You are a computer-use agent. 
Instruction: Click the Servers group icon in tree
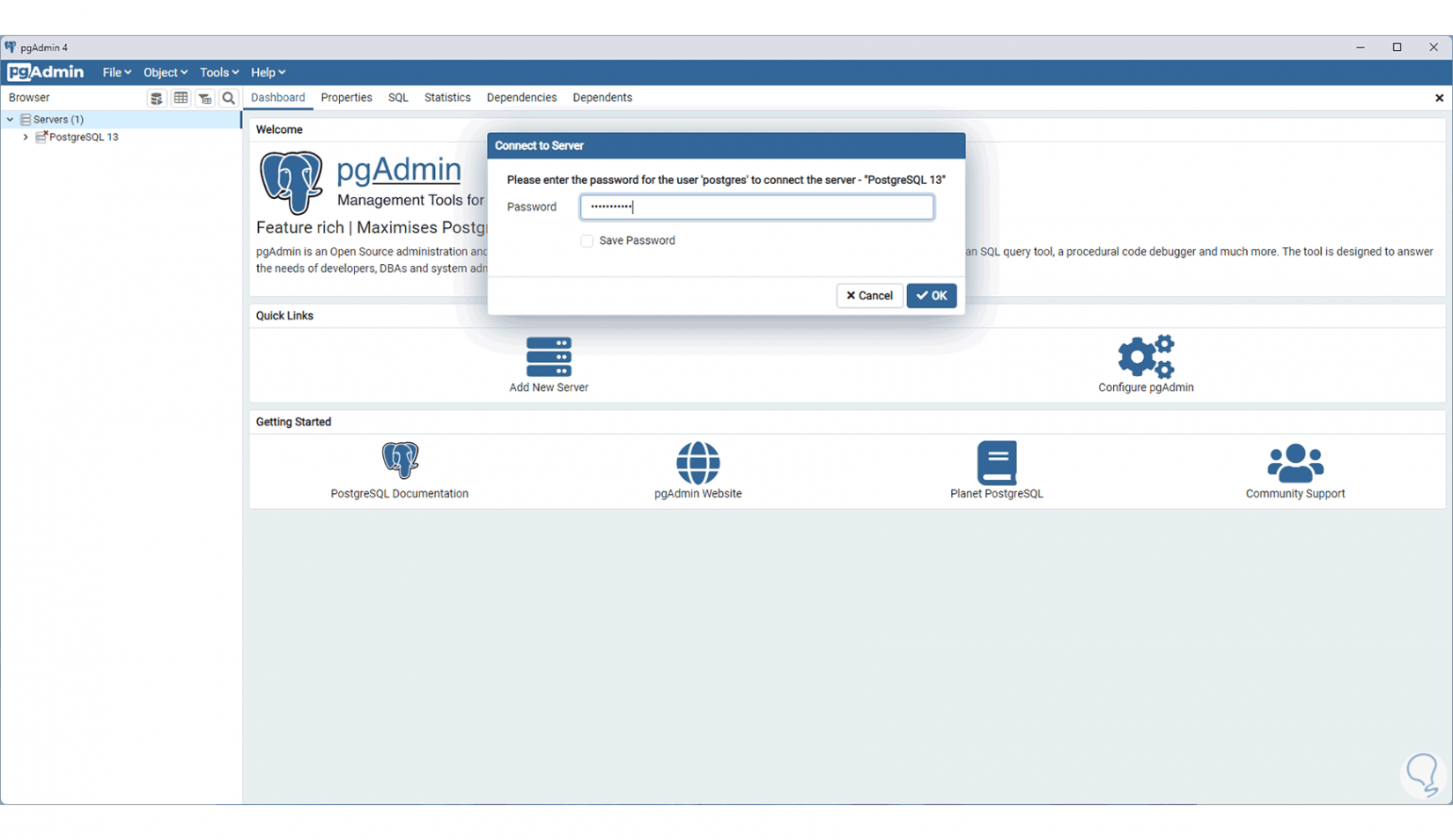pos(26,119)
